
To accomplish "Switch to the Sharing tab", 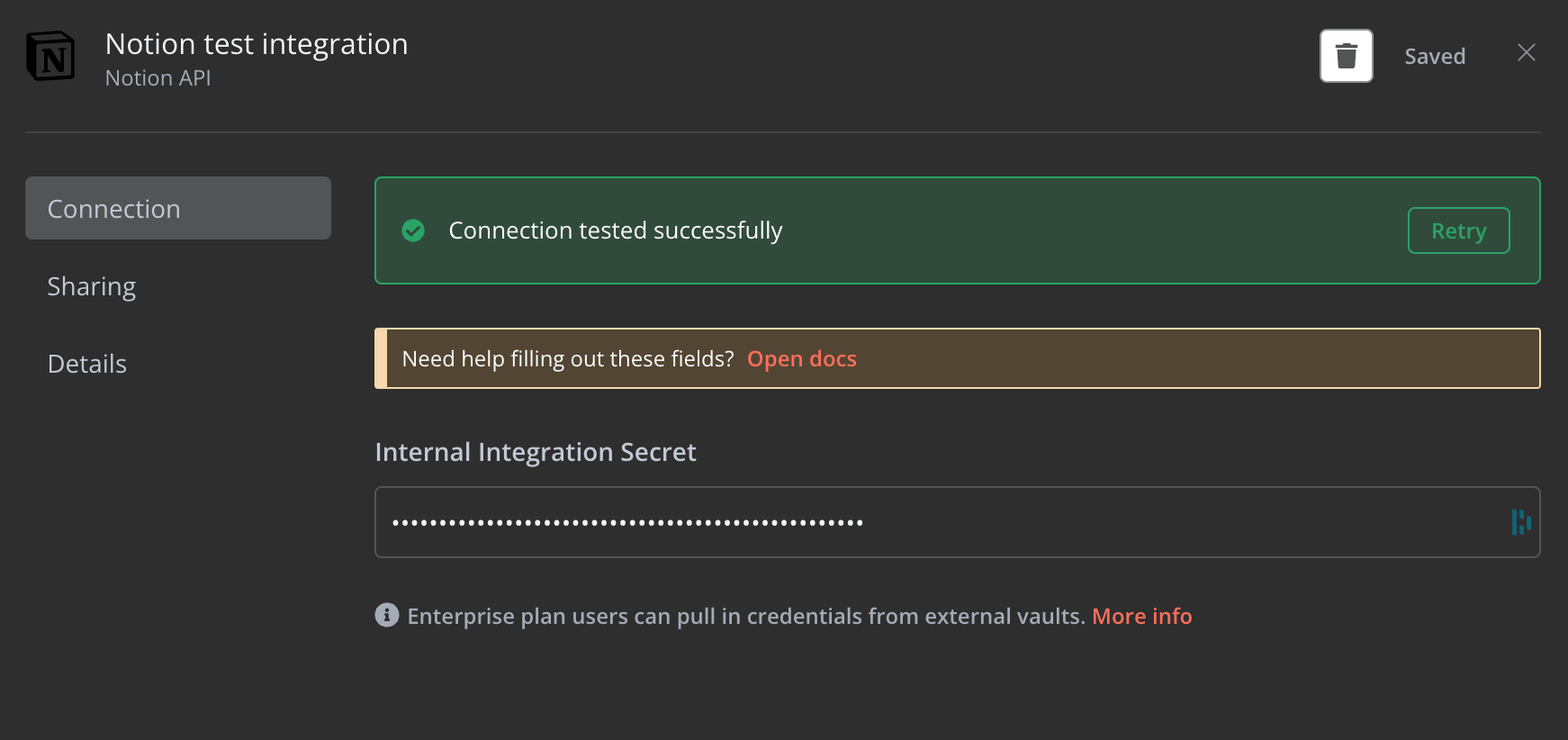I will pyautogui.click(x=92, y=286).
